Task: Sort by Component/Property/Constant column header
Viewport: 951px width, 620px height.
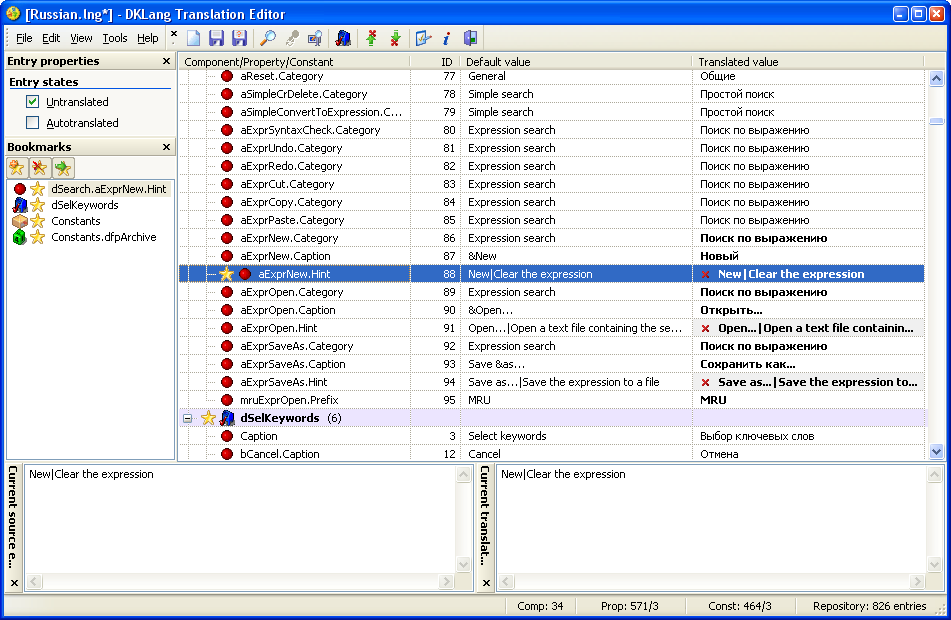Action: point(294,61)
